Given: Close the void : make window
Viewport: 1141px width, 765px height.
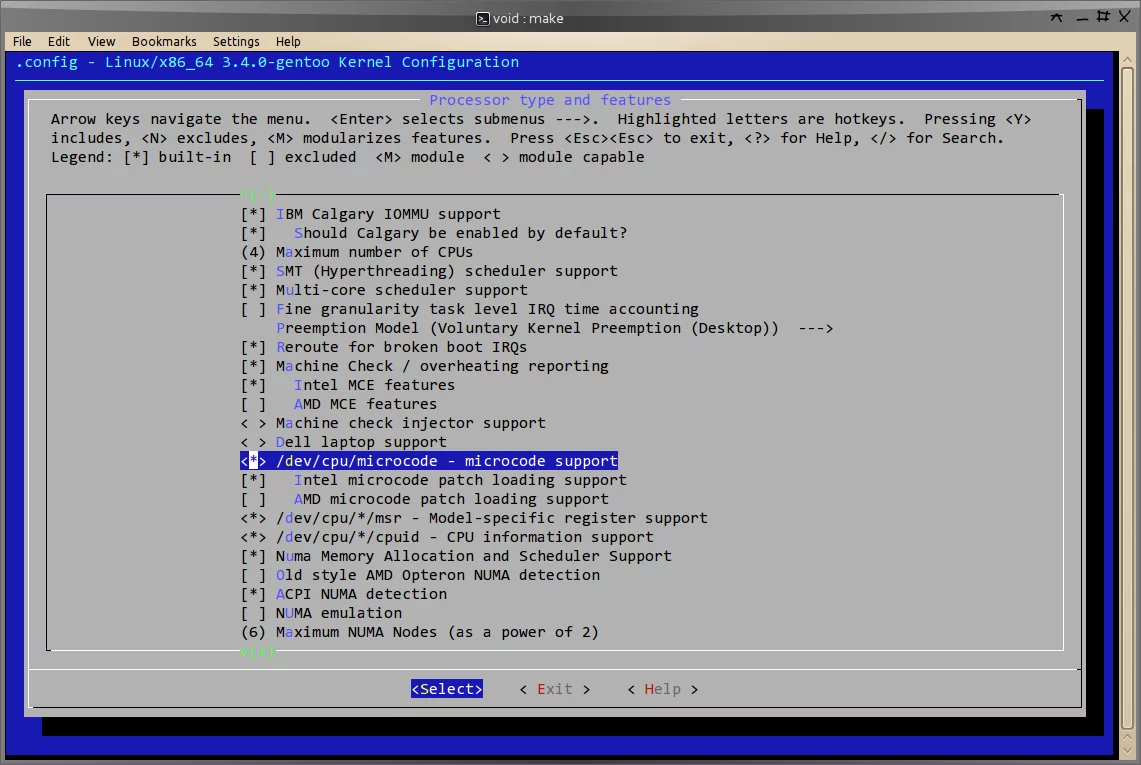Looking at the screenshot, I should (1125, 17).
